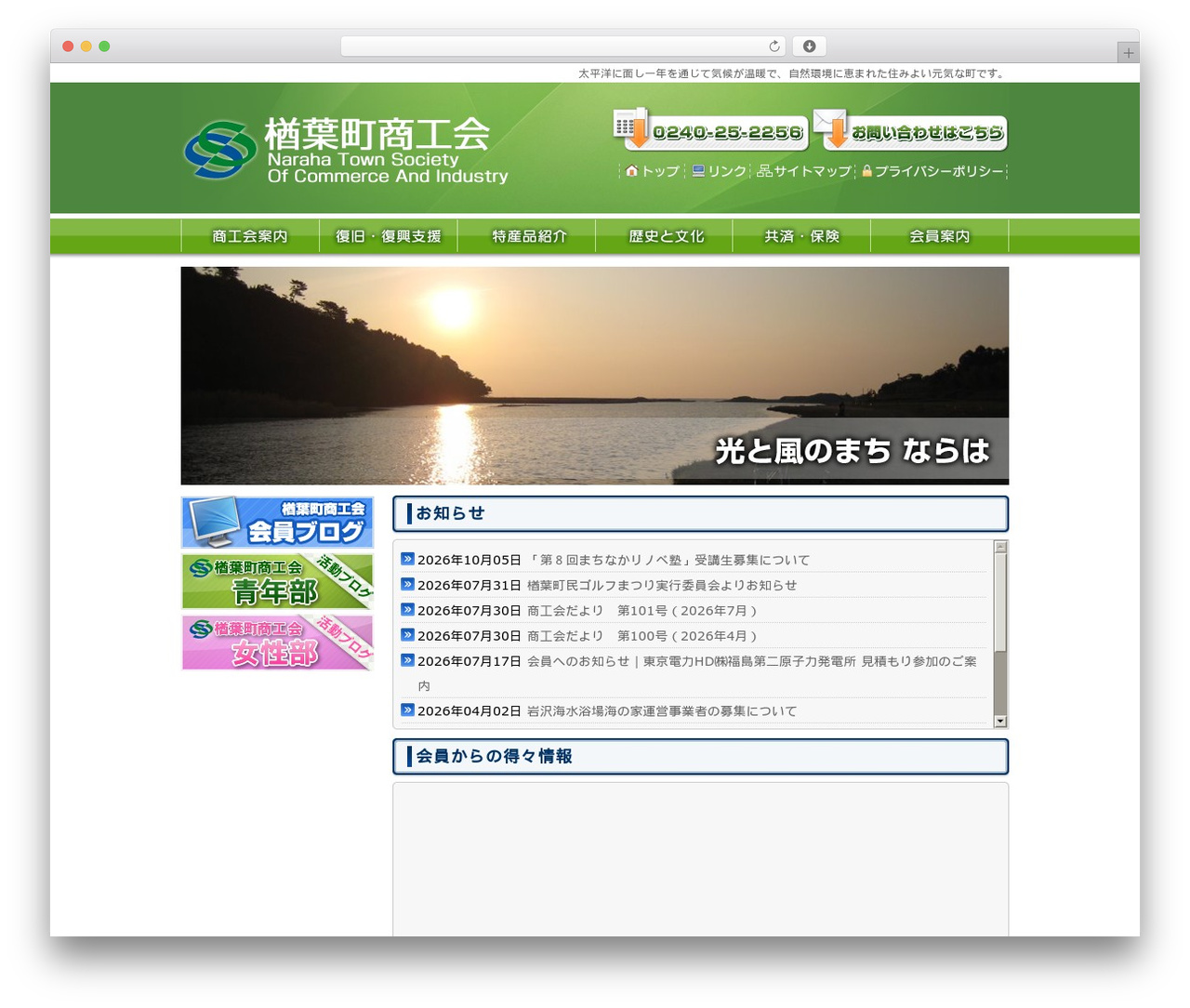Click the new tab plus button
The height and width of the screenshot is (1008, 1190).
[1129, 53]
